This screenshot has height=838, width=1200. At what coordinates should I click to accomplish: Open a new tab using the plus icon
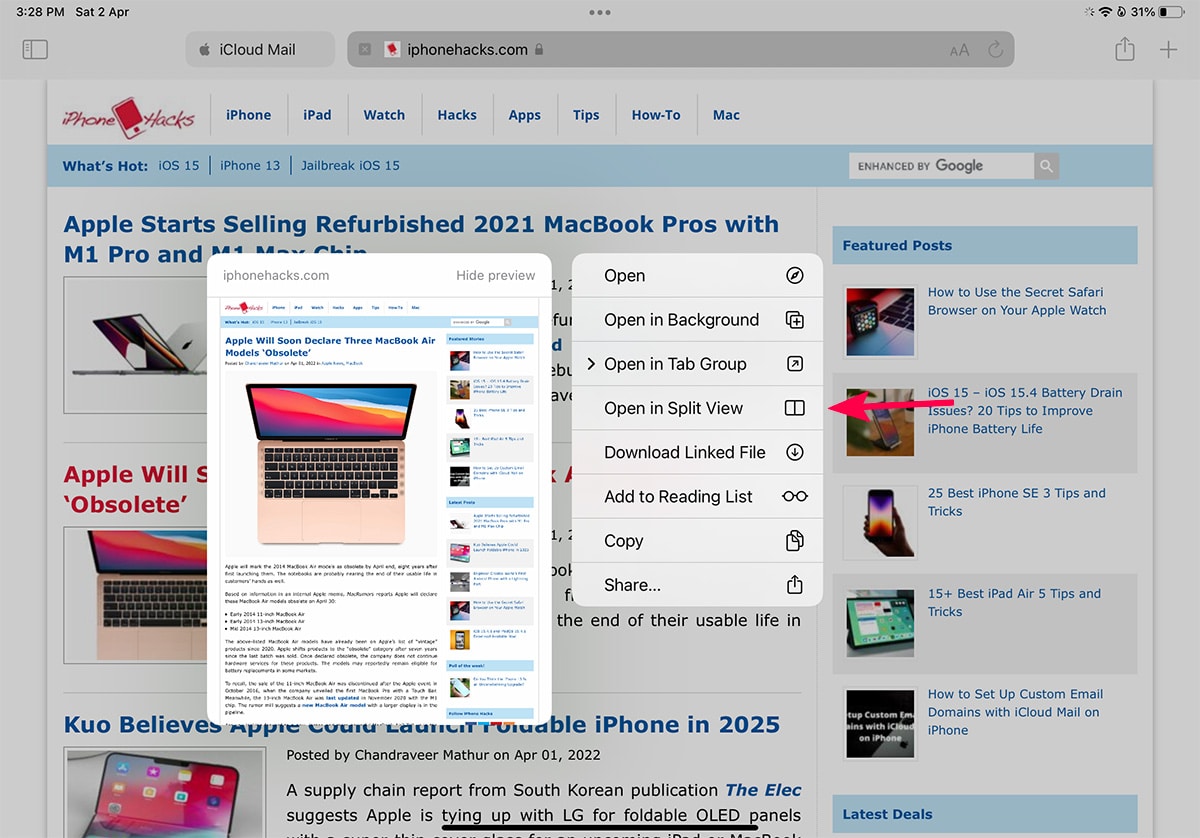tap(1168, 48)
